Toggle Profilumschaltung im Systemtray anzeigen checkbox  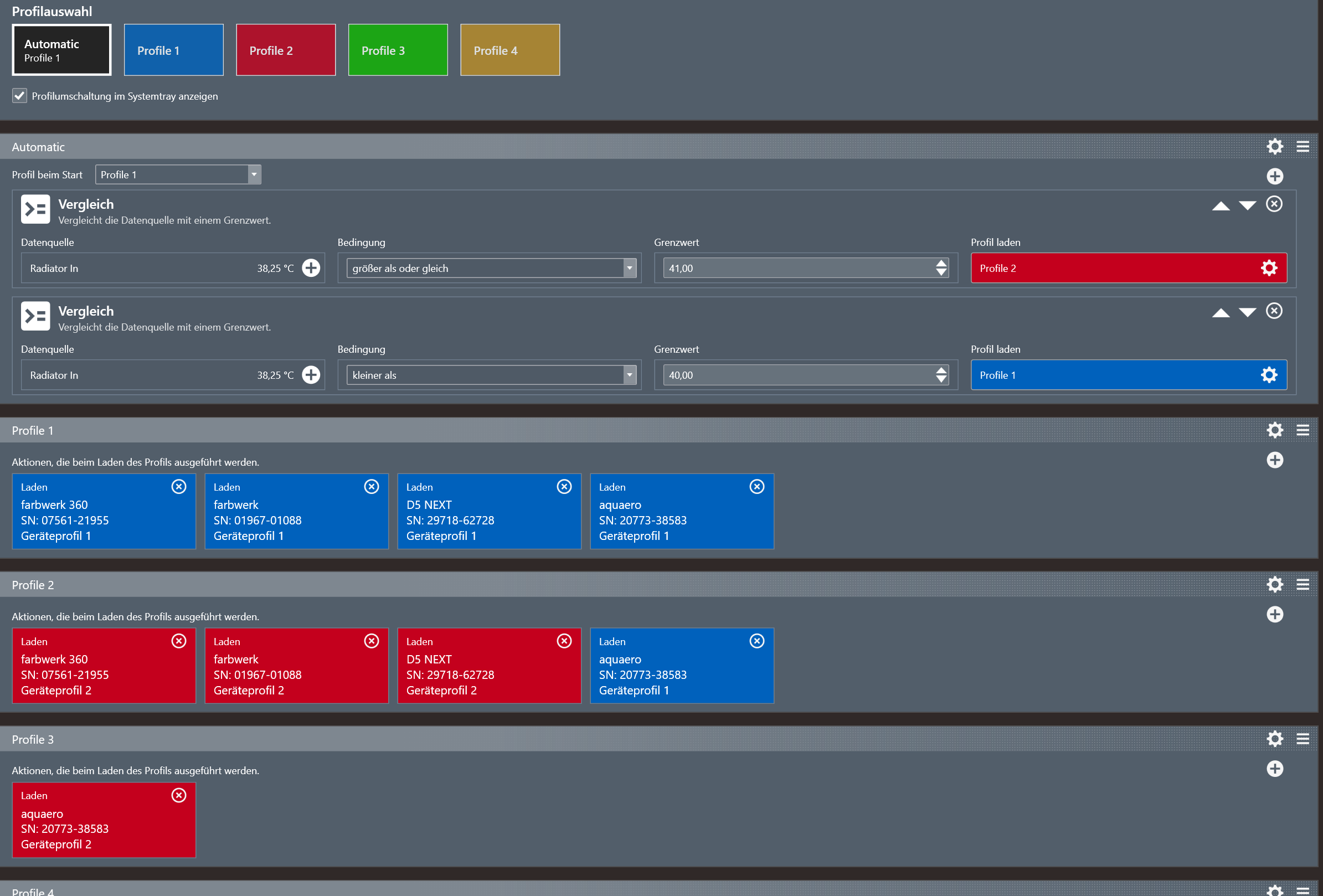(x=19, y=96)
